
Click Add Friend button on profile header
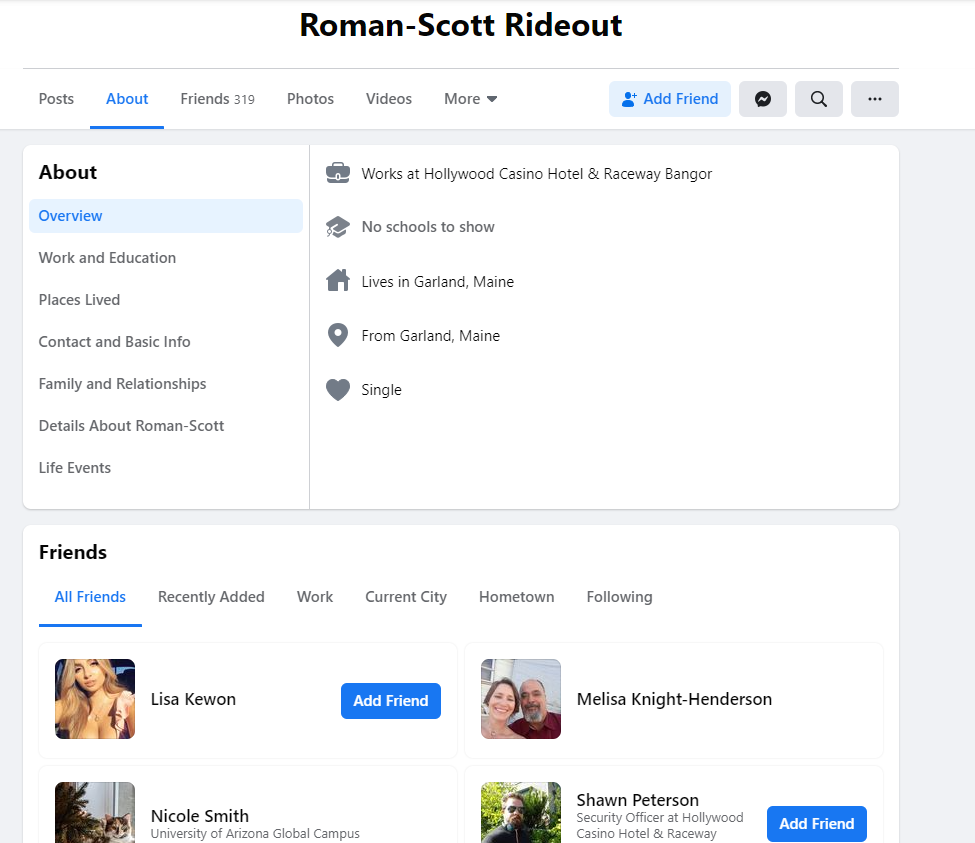tap(670, 99)
